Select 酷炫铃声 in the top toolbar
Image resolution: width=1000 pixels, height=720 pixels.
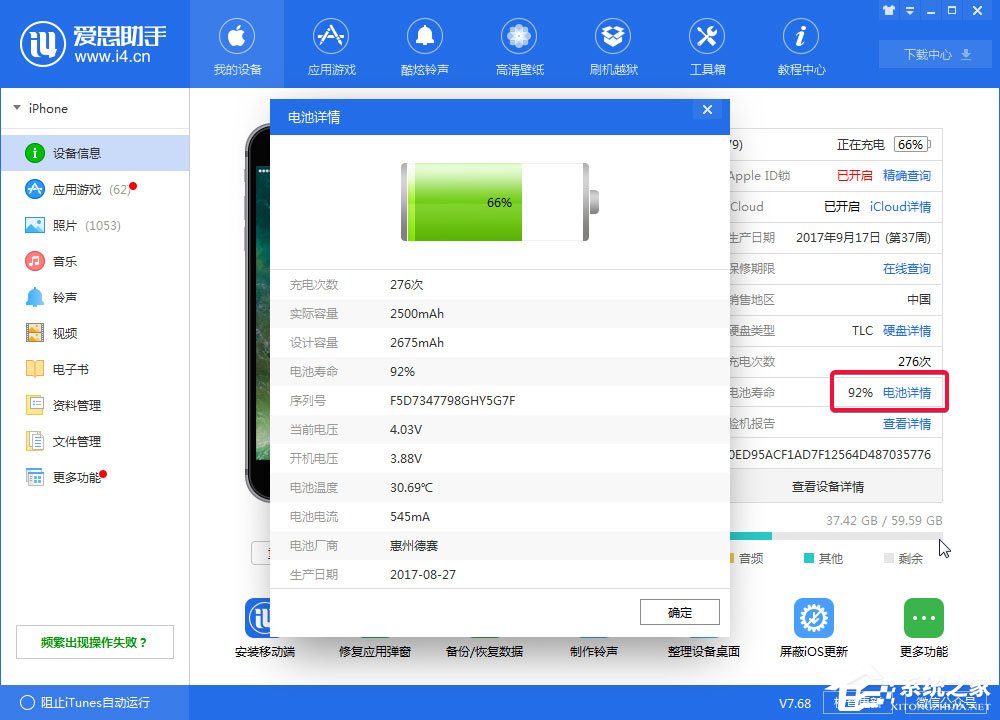pos(425,45)
